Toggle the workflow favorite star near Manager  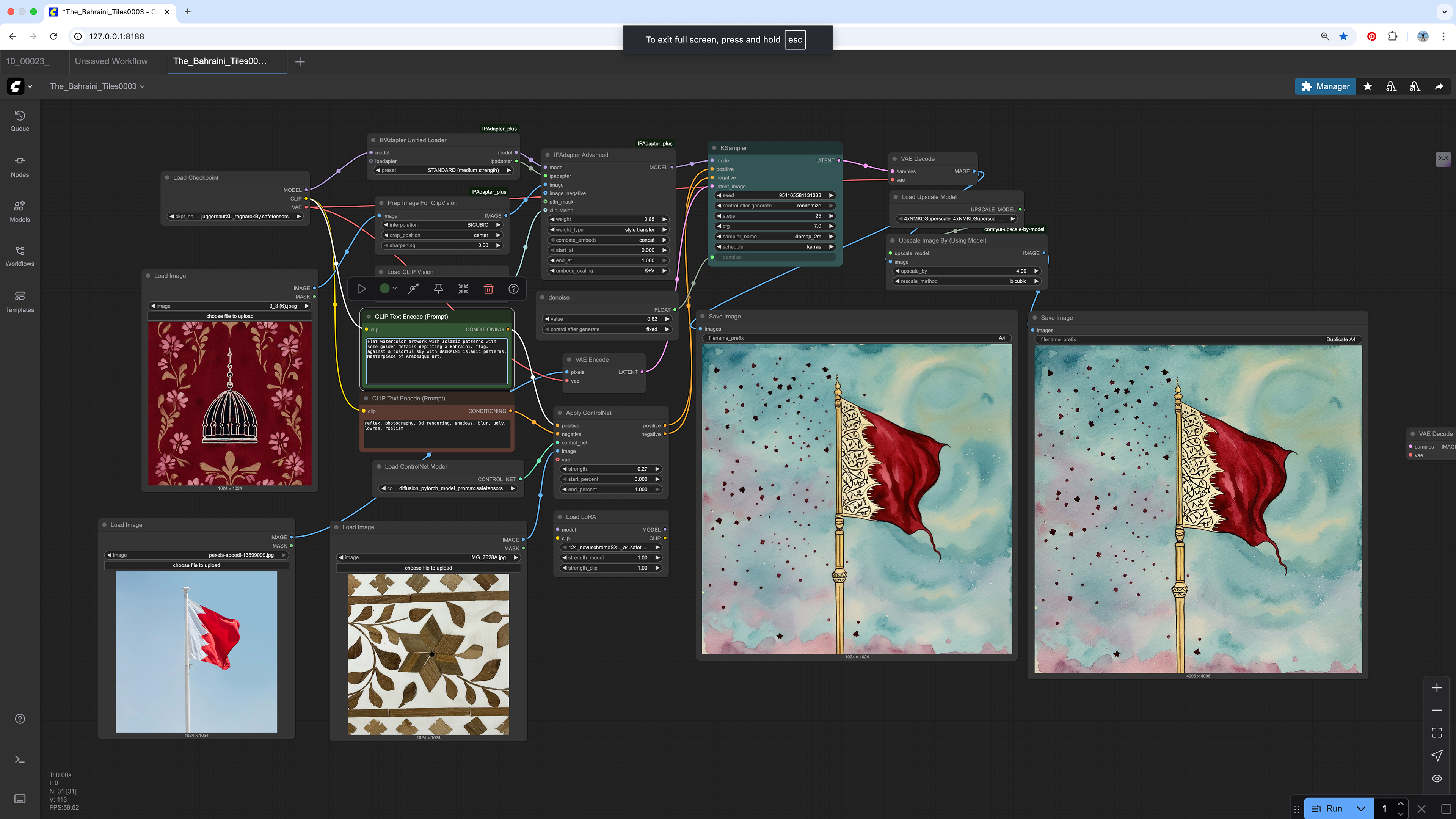tap(1368, 86)
